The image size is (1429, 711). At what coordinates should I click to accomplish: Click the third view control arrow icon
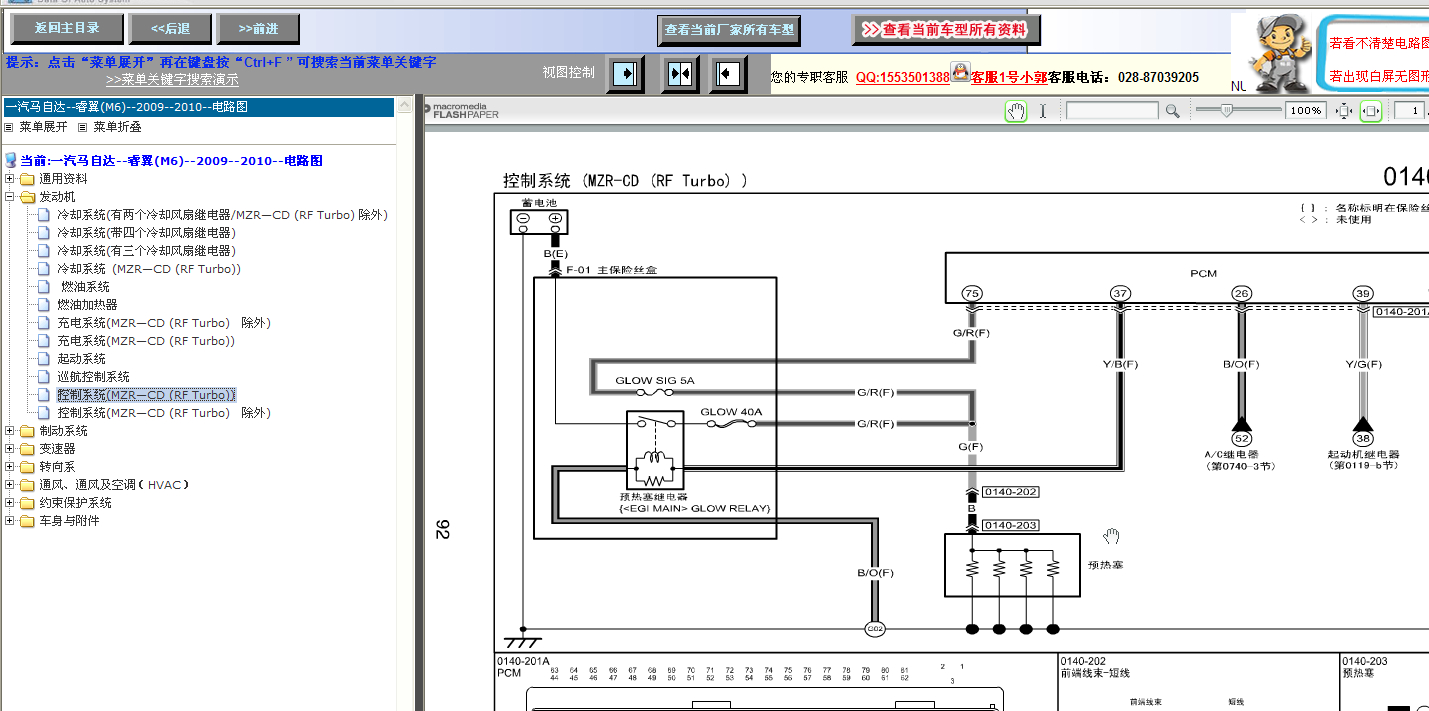(x=729, y=74)
